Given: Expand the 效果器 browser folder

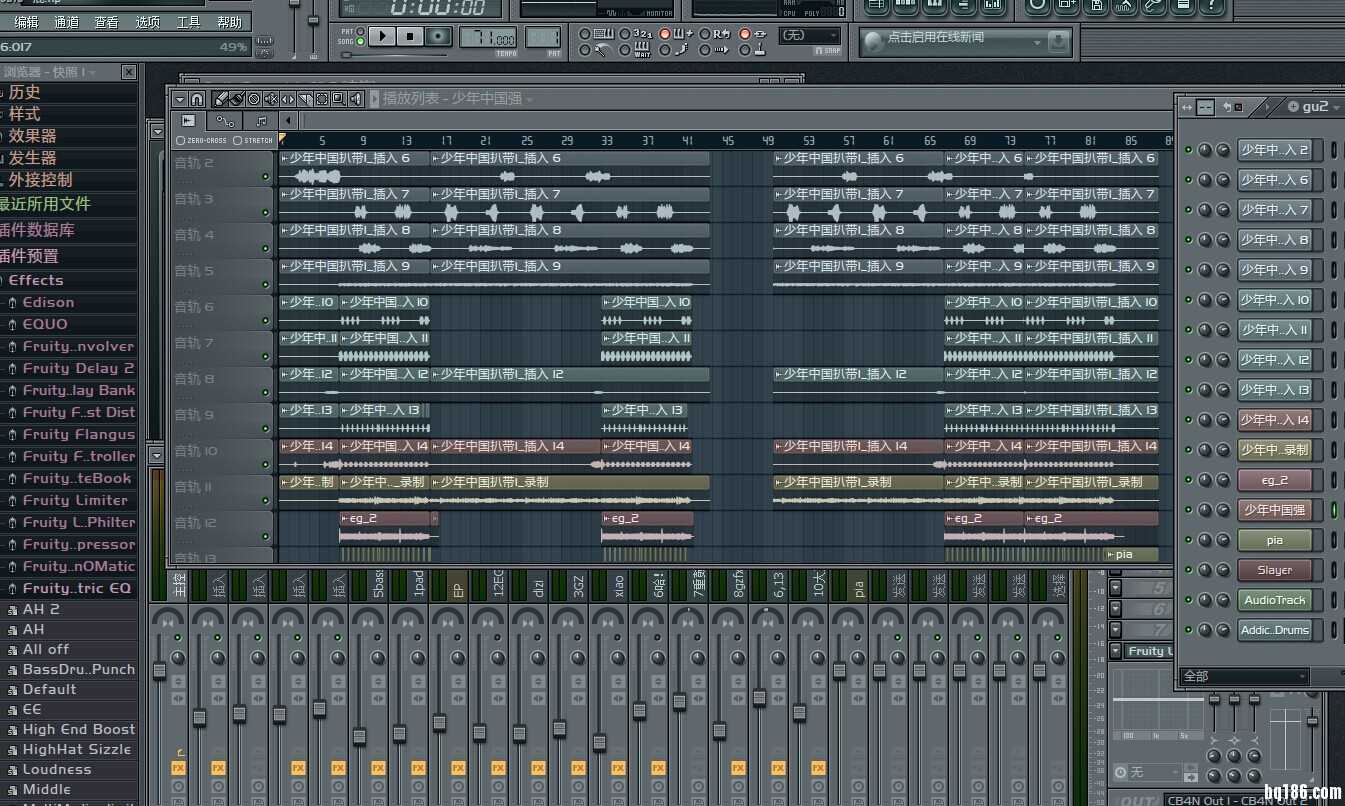Looking at the screenshot, I should [x=32, y=135].
